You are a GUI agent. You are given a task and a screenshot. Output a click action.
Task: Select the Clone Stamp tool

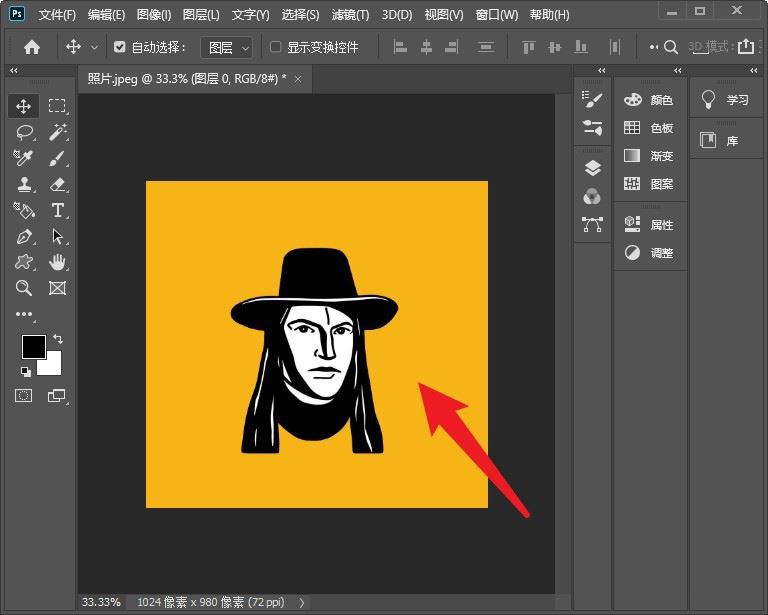tap(23, 184)
